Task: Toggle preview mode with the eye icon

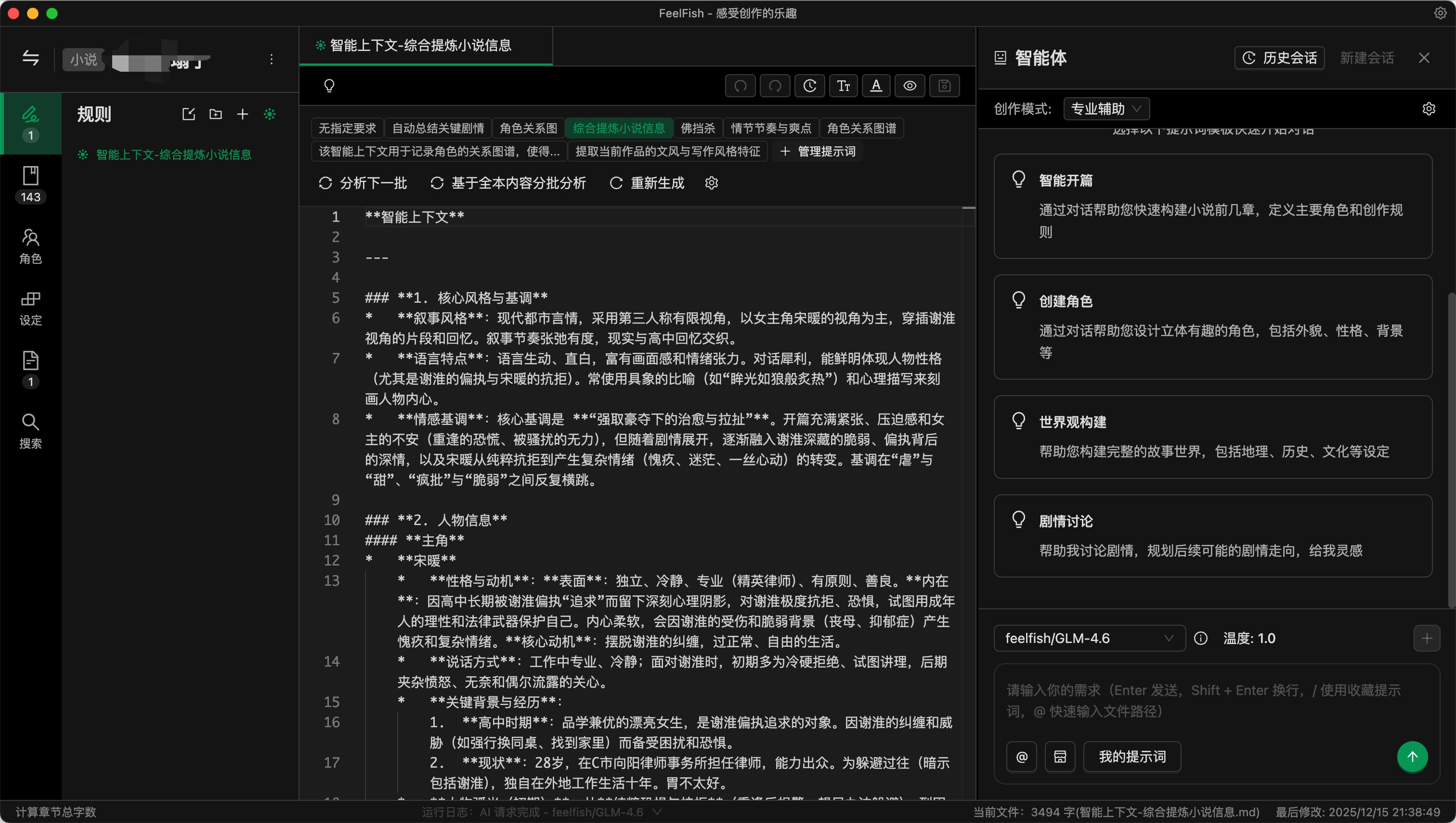Action: pos(909,86)
